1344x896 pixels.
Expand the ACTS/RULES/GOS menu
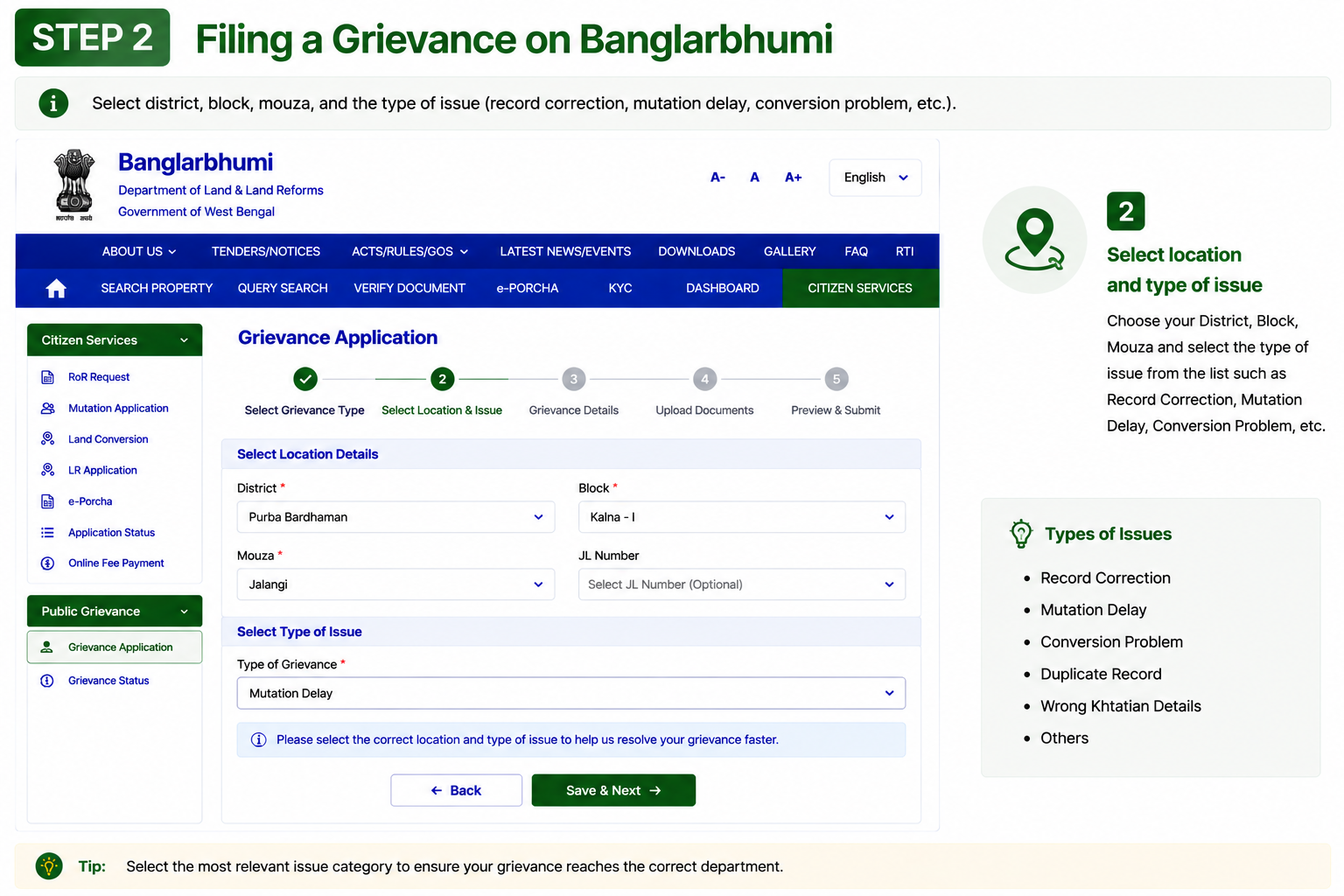[409, 251]
